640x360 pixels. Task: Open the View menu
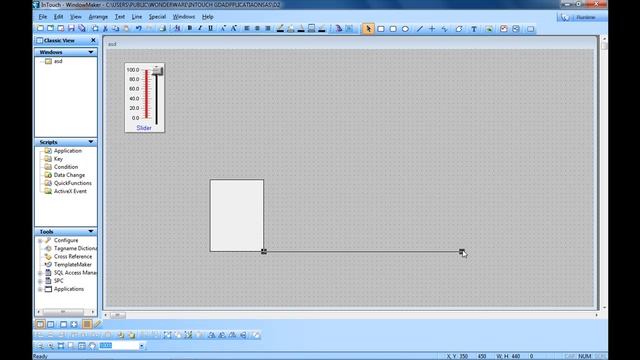[76, 17]
